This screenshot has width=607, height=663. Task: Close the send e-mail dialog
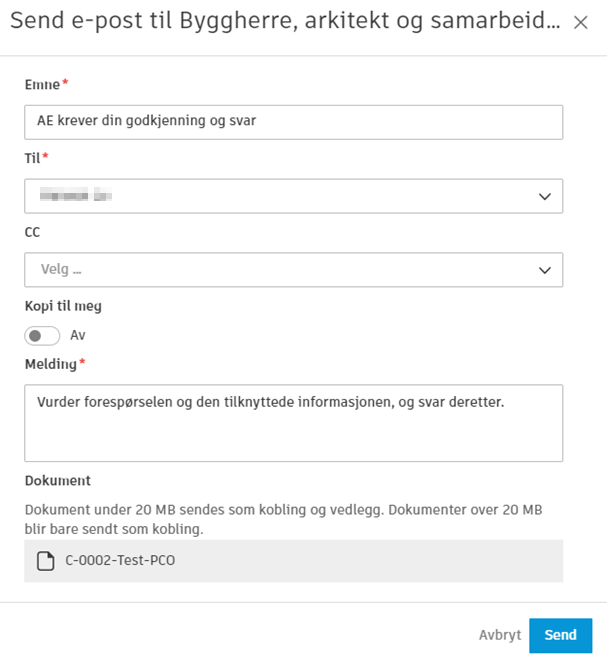pos(580,22)
